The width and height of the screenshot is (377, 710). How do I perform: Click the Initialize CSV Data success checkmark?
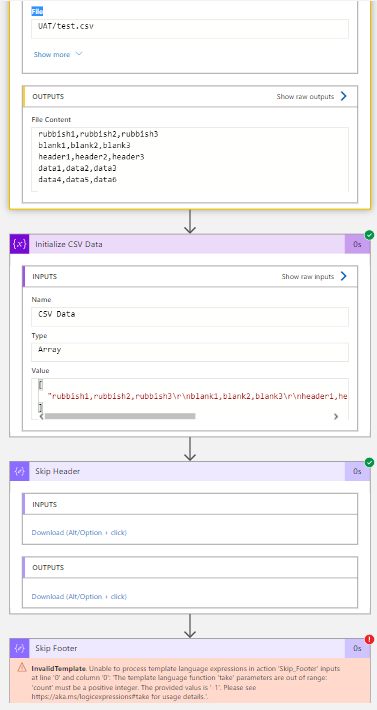[369, 235]
